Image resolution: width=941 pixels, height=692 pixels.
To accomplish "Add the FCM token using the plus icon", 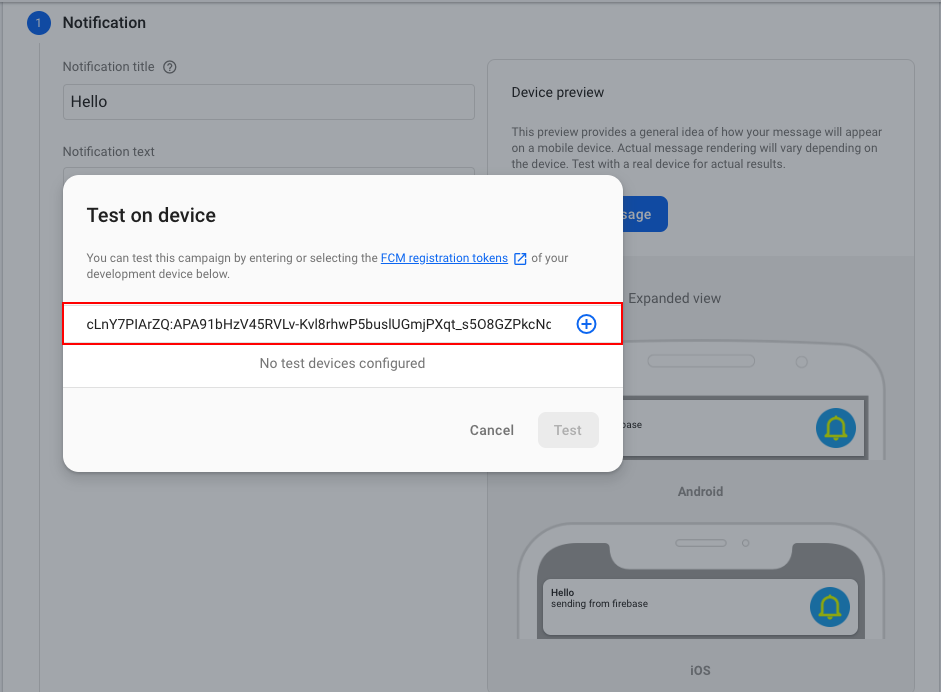I will 586,323.
